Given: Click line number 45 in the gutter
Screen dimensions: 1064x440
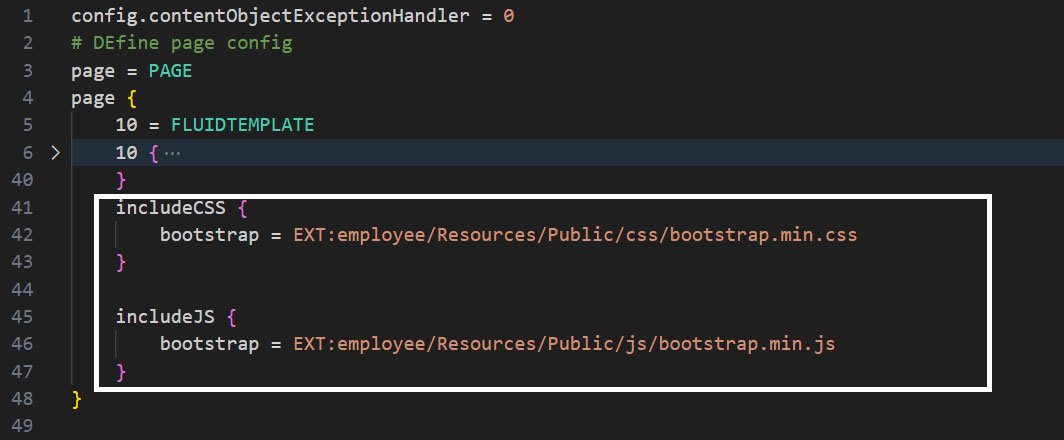Looking at the screenshot, I should pos(23,317).
